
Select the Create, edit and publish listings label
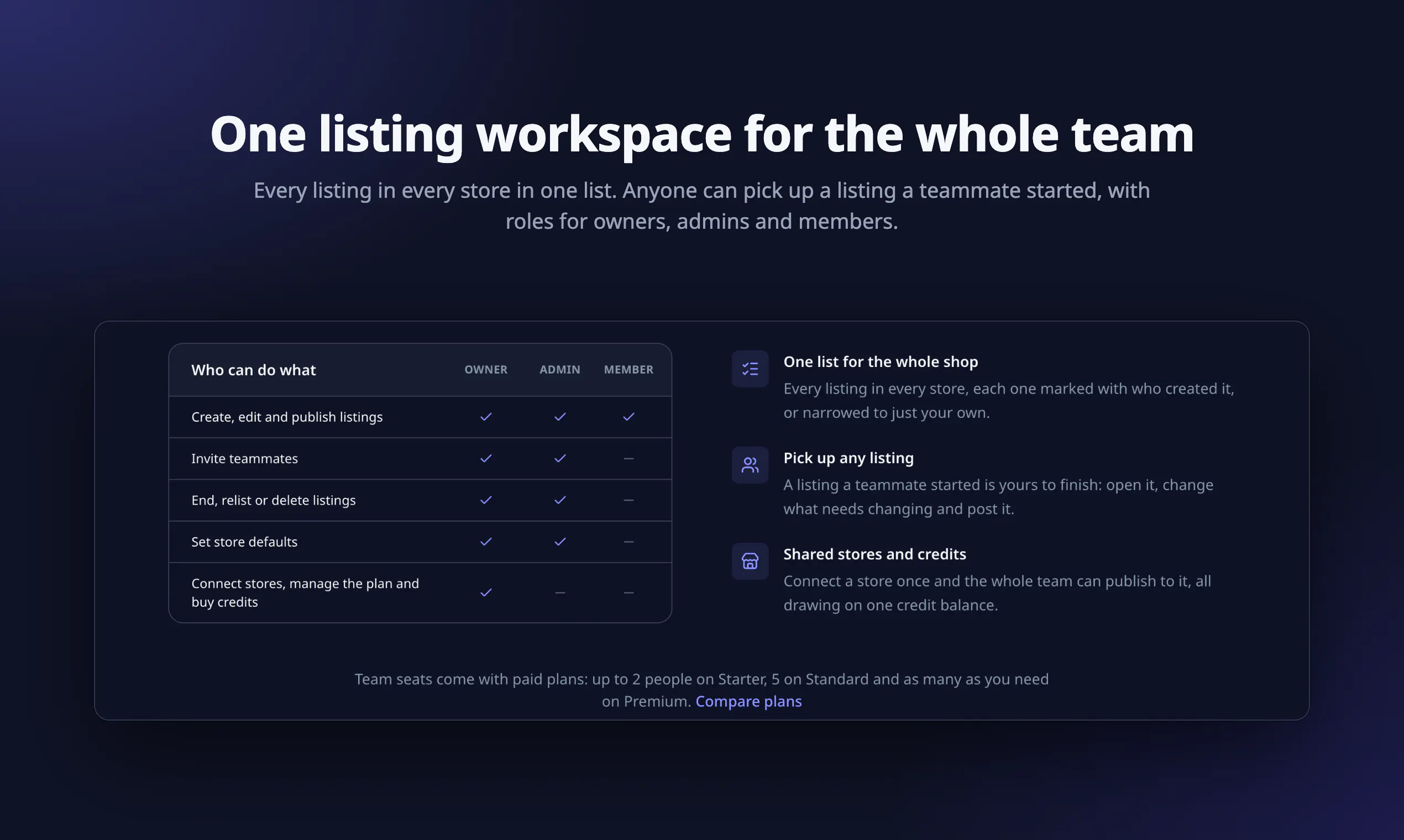(x=287, y=417)
